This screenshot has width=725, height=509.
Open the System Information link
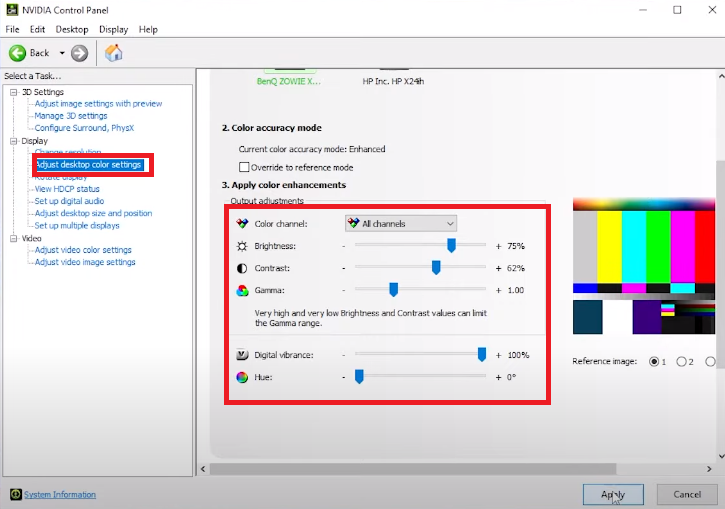[60, 494]
